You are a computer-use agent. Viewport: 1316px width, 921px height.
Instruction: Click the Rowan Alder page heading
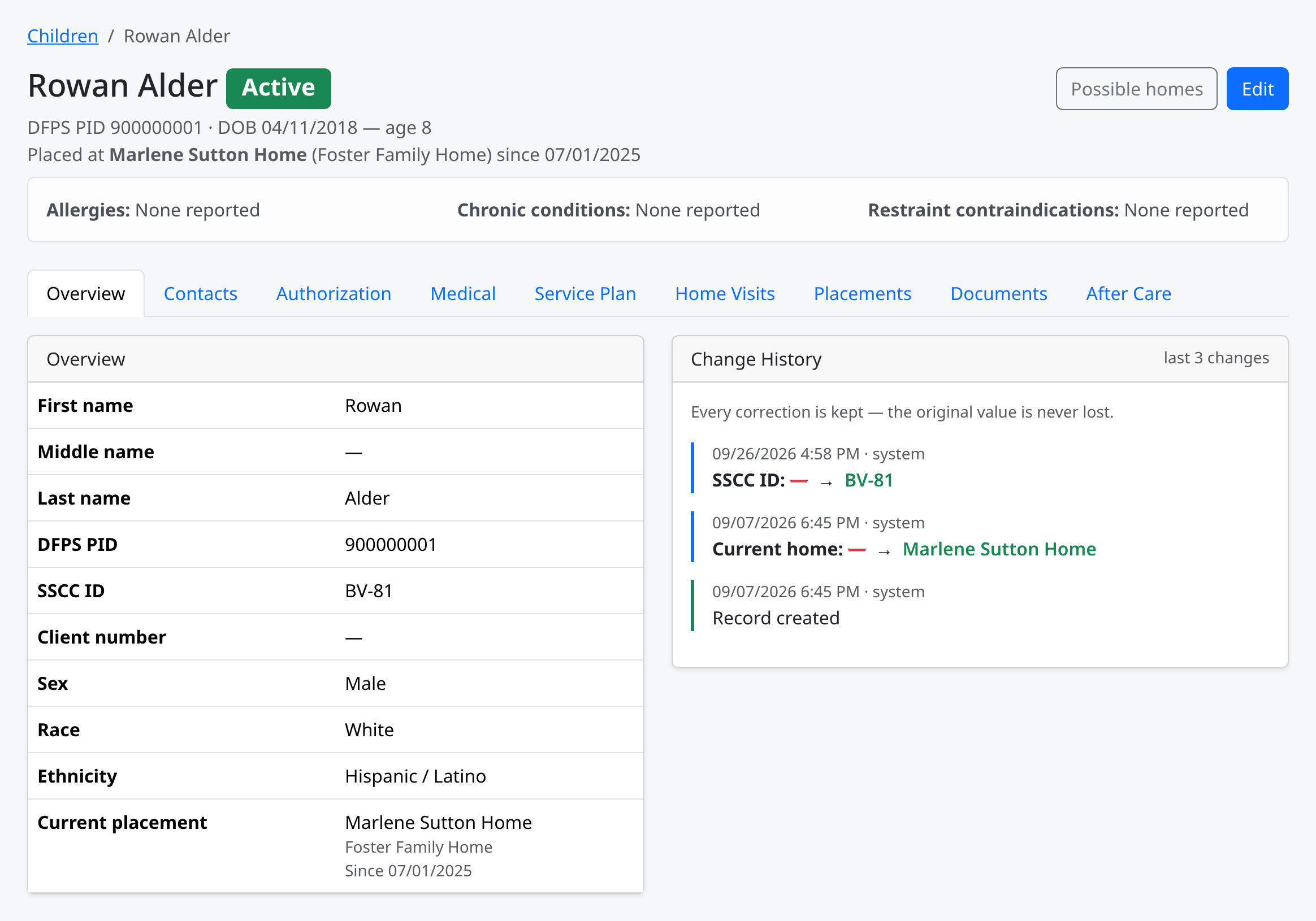[x=123, y=86]
